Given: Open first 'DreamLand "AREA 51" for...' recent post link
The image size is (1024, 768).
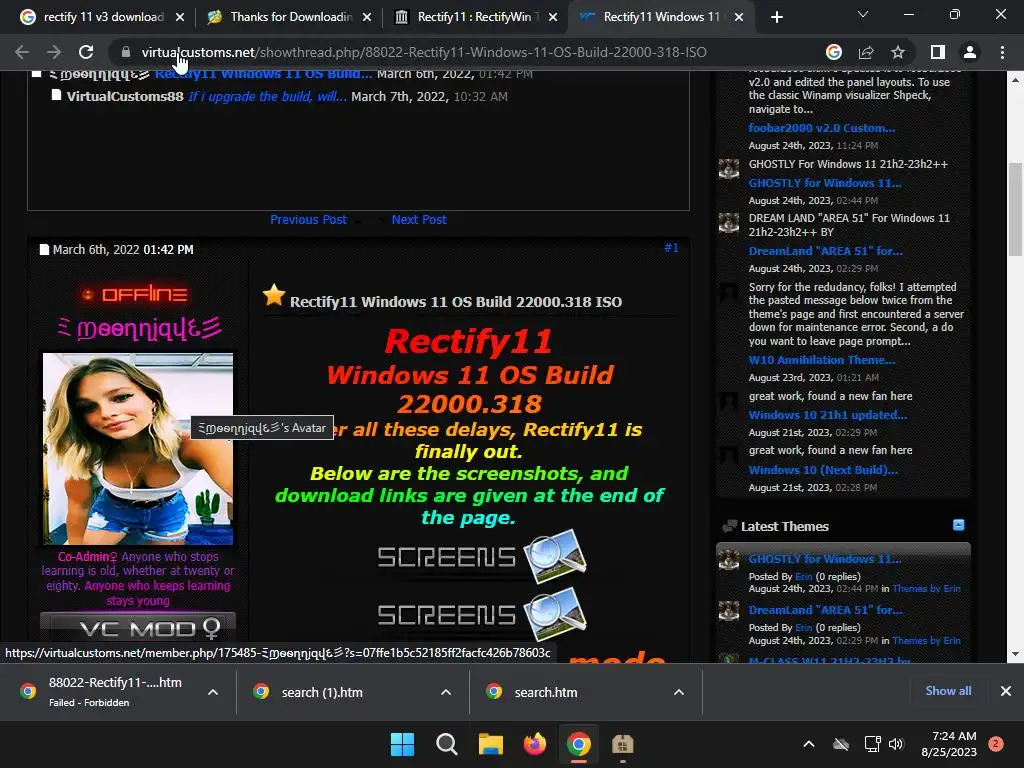Looking at the screenshot, I should tap(825, 251).
